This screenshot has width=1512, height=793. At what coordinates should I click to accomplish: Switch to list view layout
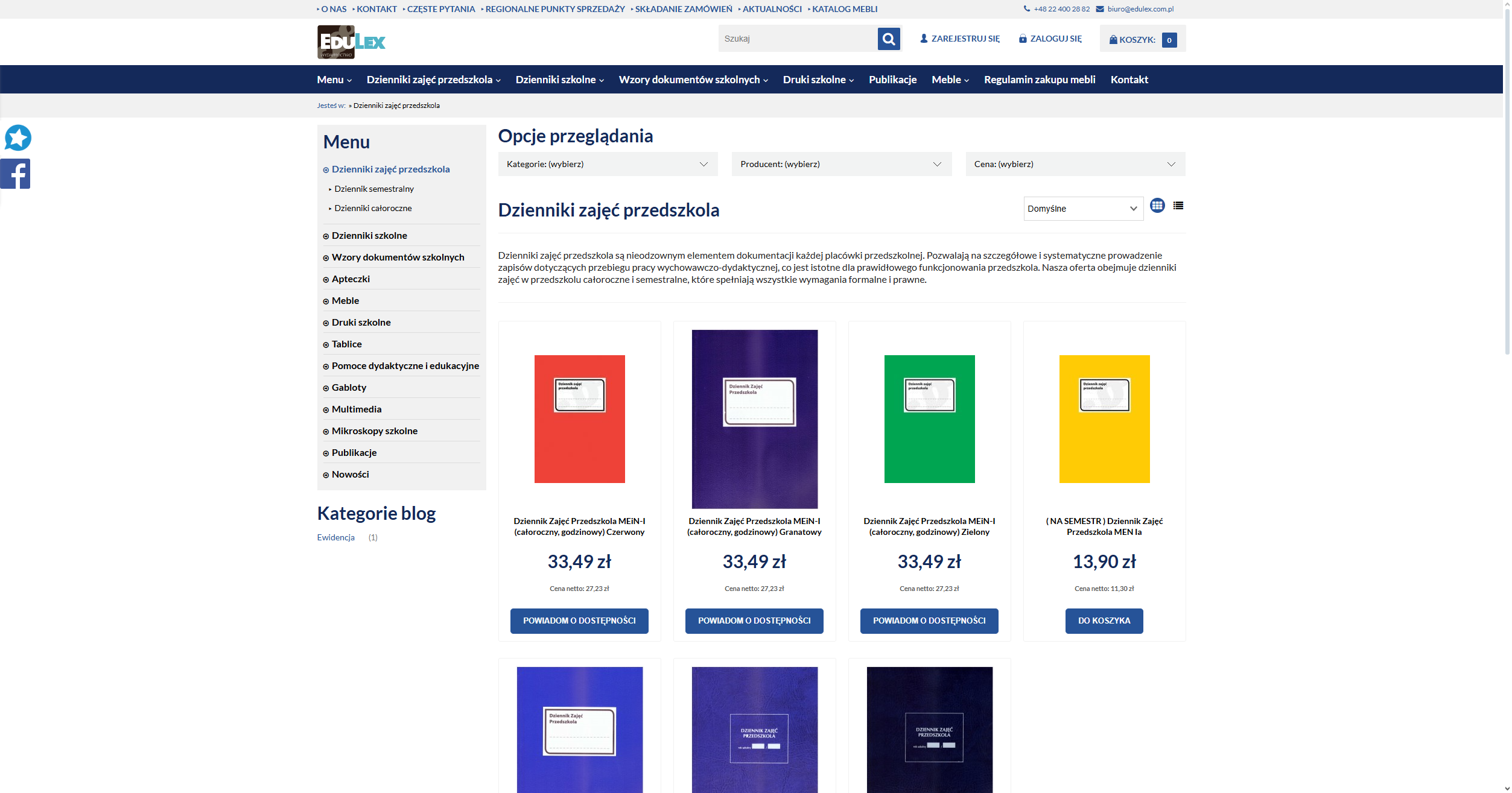tap(1178, 206)
